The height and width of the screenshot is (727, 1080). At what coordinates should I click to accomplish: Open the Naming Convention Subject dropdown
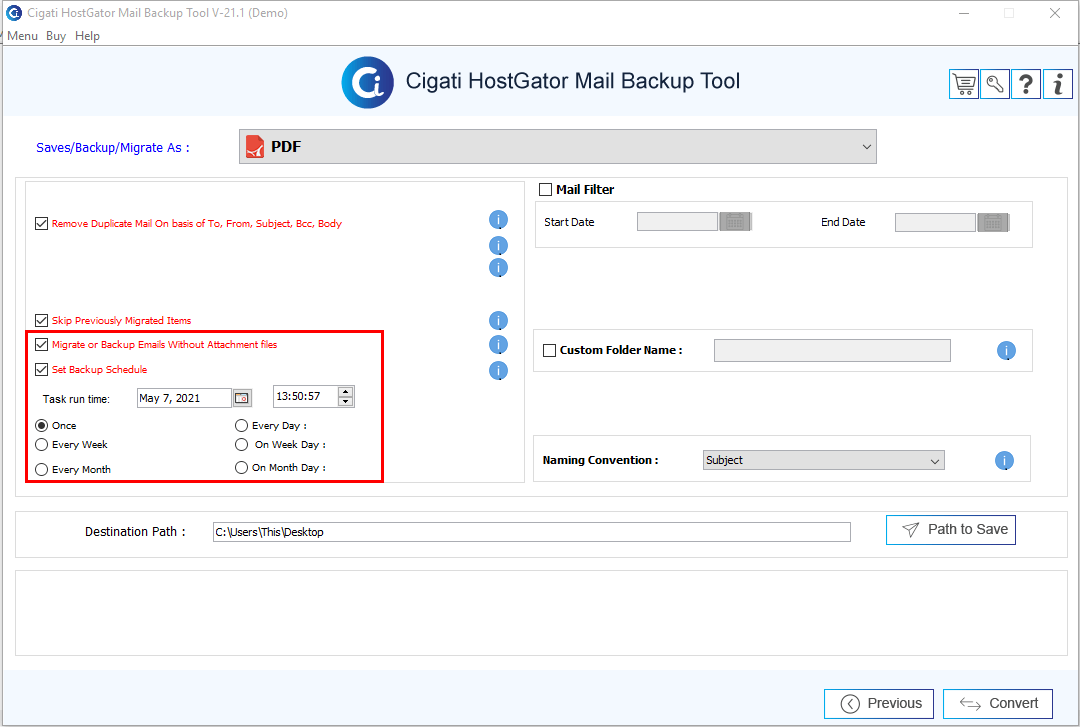[824, 460]
